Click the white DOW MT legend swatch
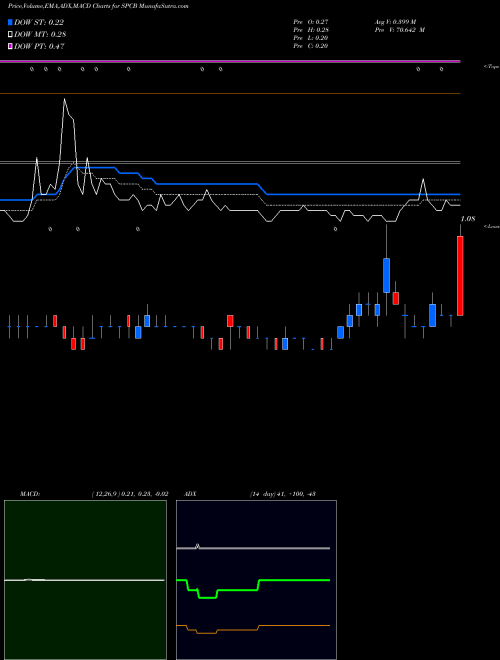 pyautogui.click(x=11, y=35)
